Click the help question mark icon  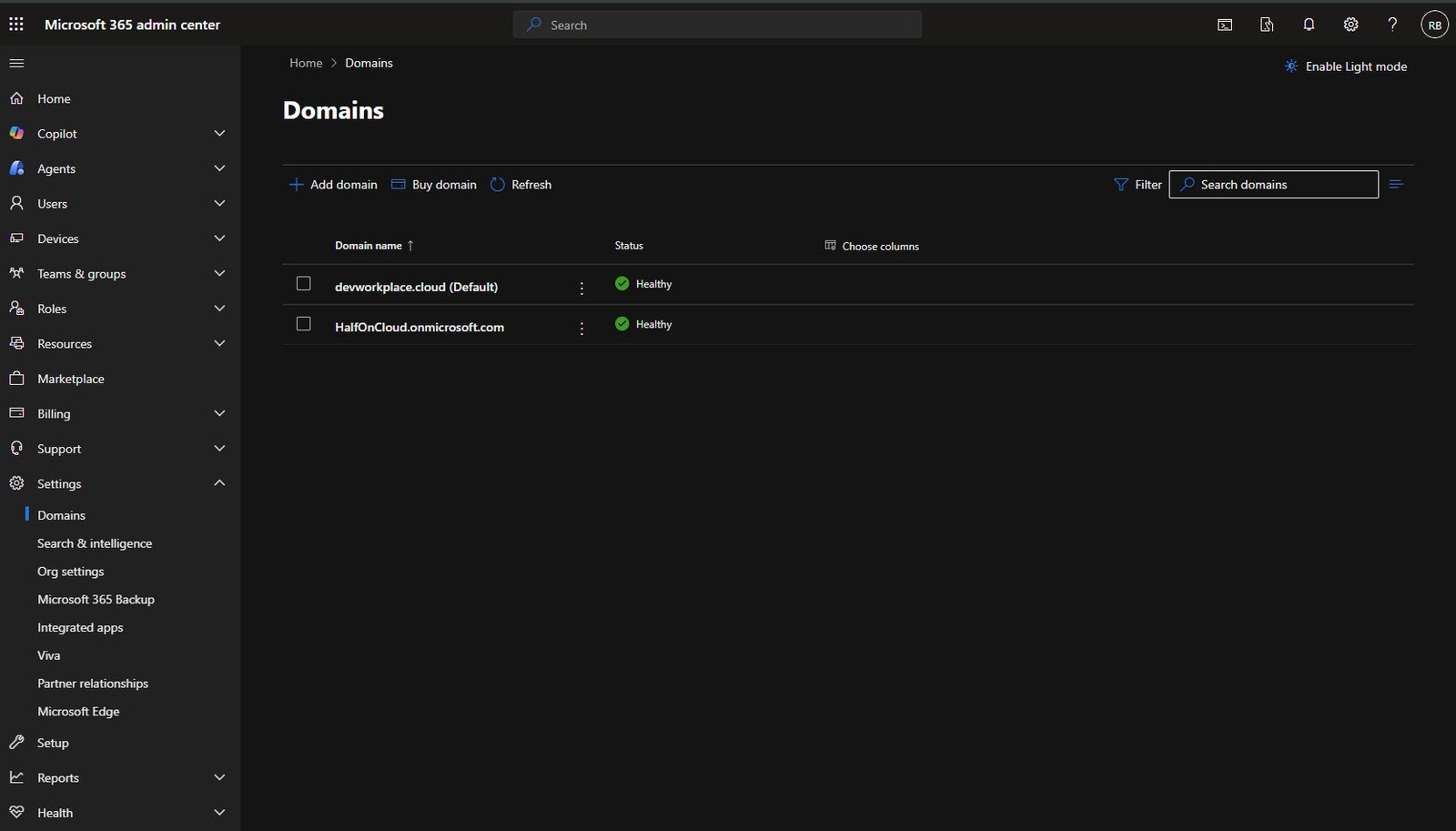click(1392, 25)
